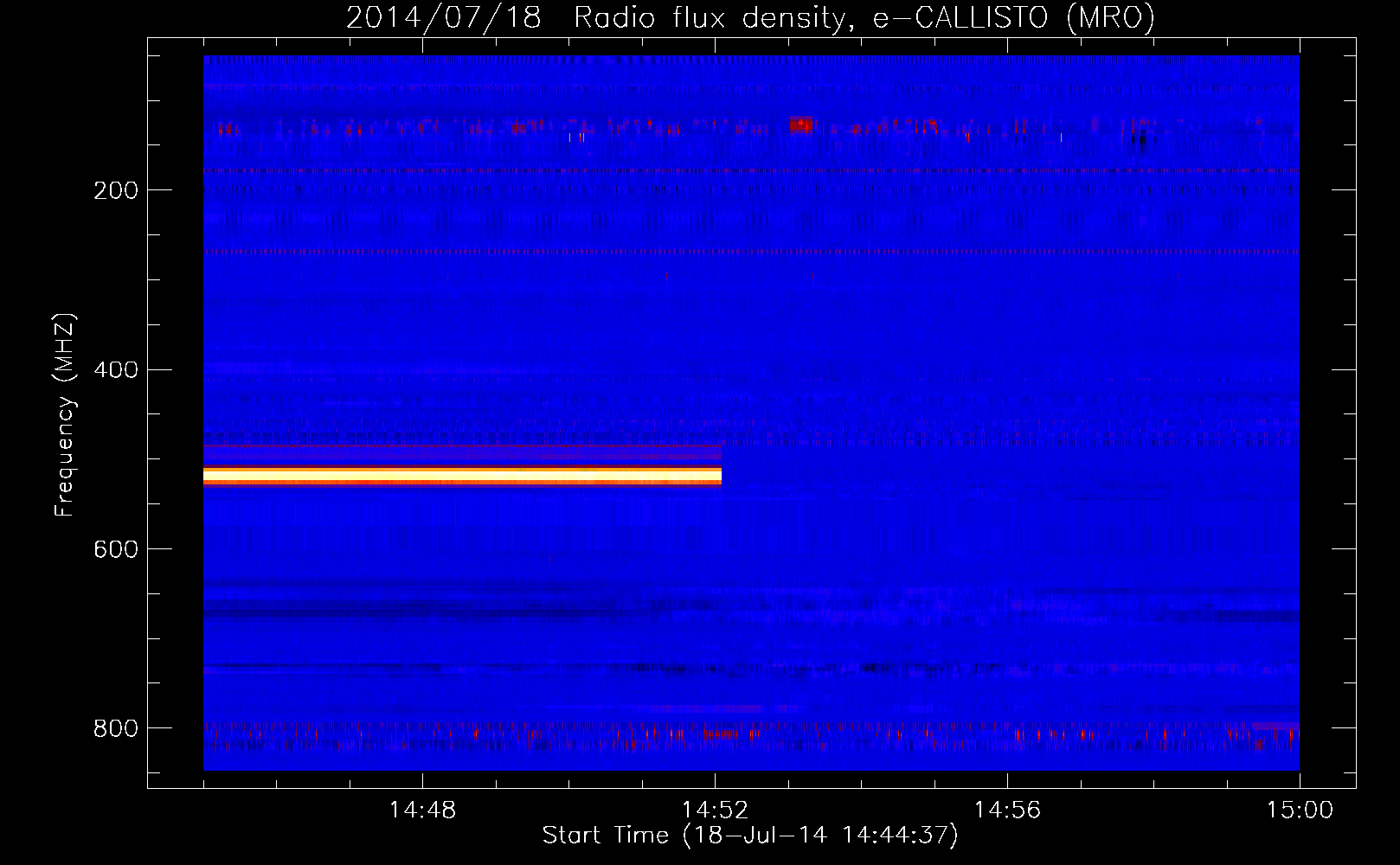Click the 14:56 time tick label
The image size is (1400, 865).
[1007, 811]
